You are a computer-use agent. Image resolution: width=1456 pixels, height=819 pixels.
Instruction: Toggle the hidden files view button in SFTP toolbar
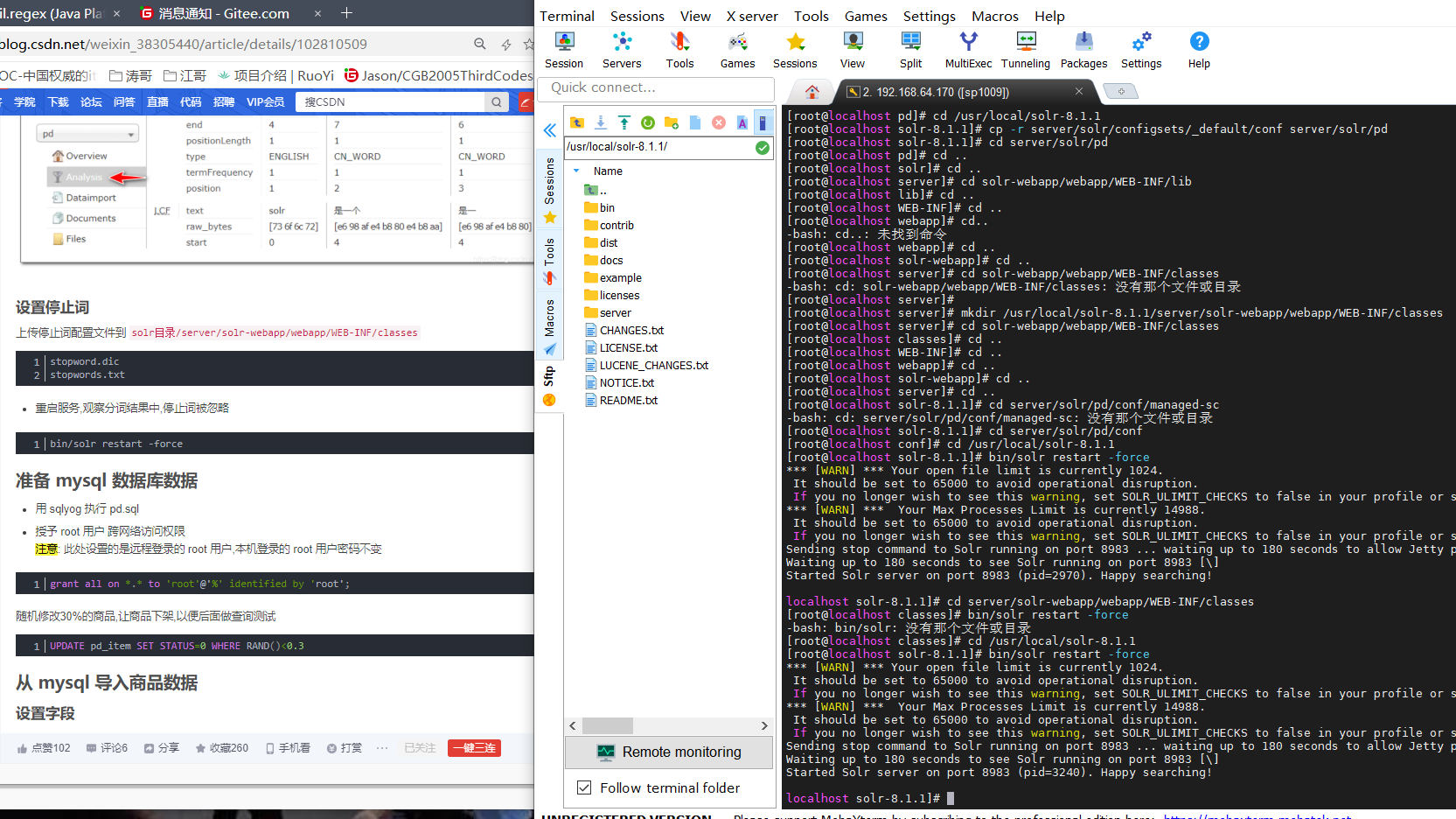[x=763, y=122]
